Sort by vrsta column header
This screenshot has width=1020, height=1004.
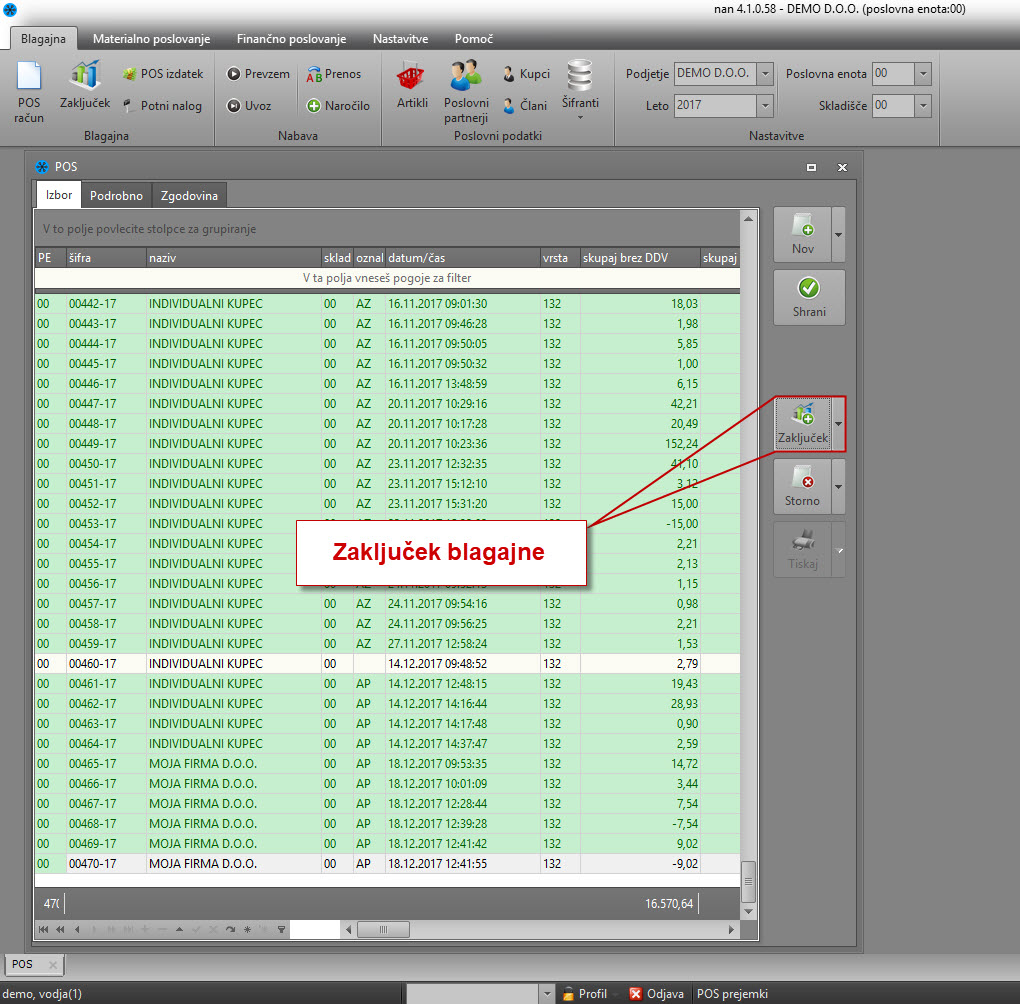point(559,258)
